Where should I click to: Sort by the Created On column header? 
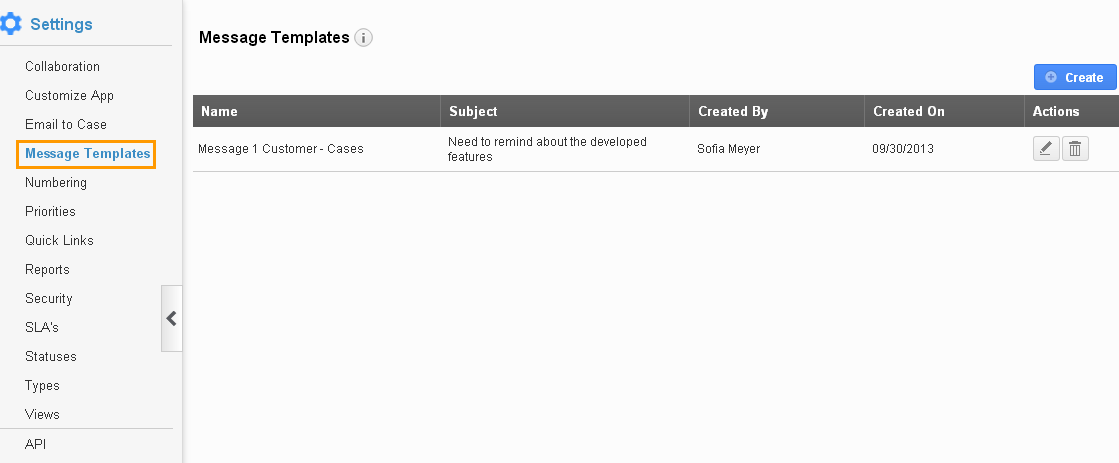908,111
